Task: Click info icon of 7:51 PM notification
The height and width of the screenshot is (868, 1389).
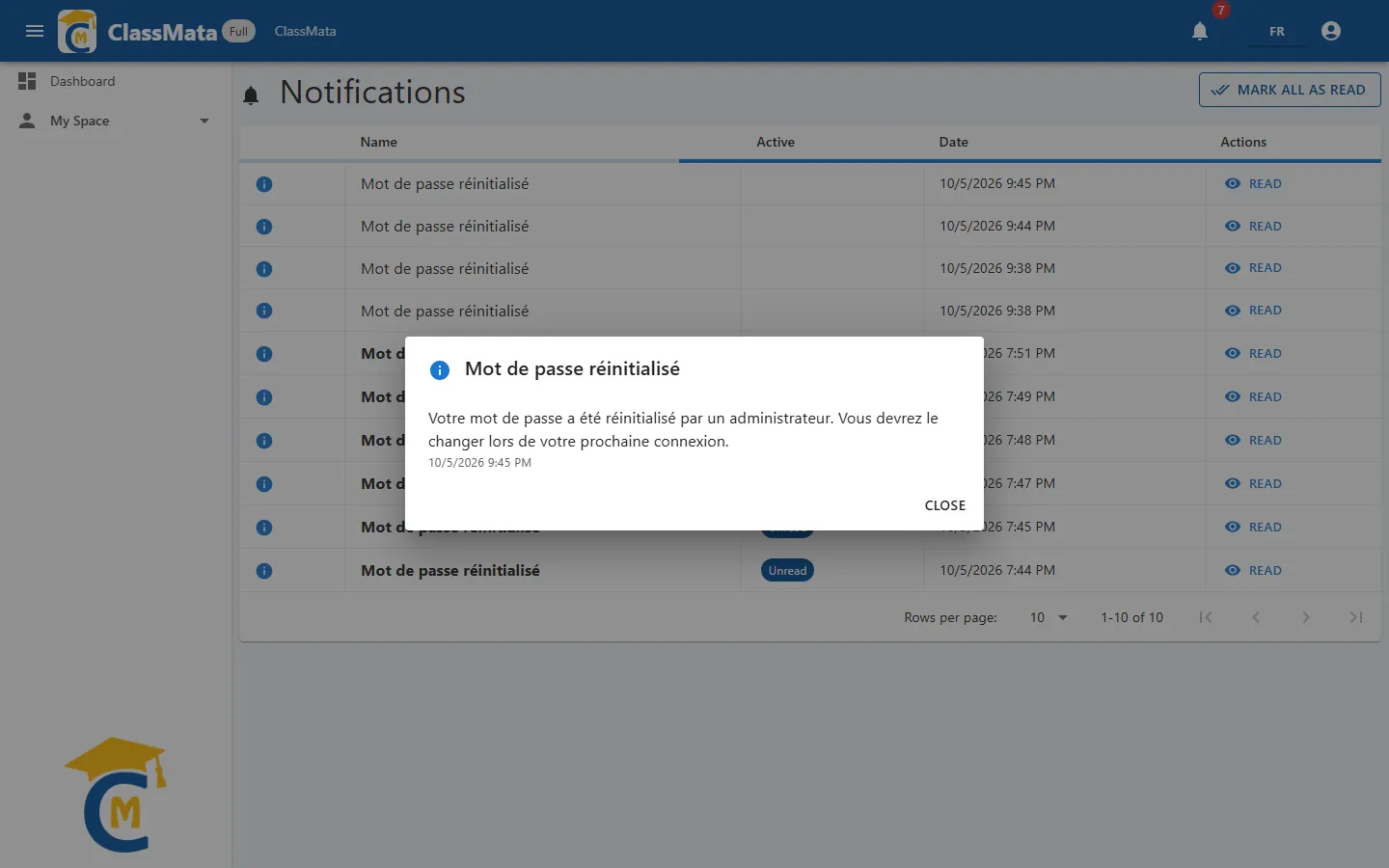Action: point(264,354)
